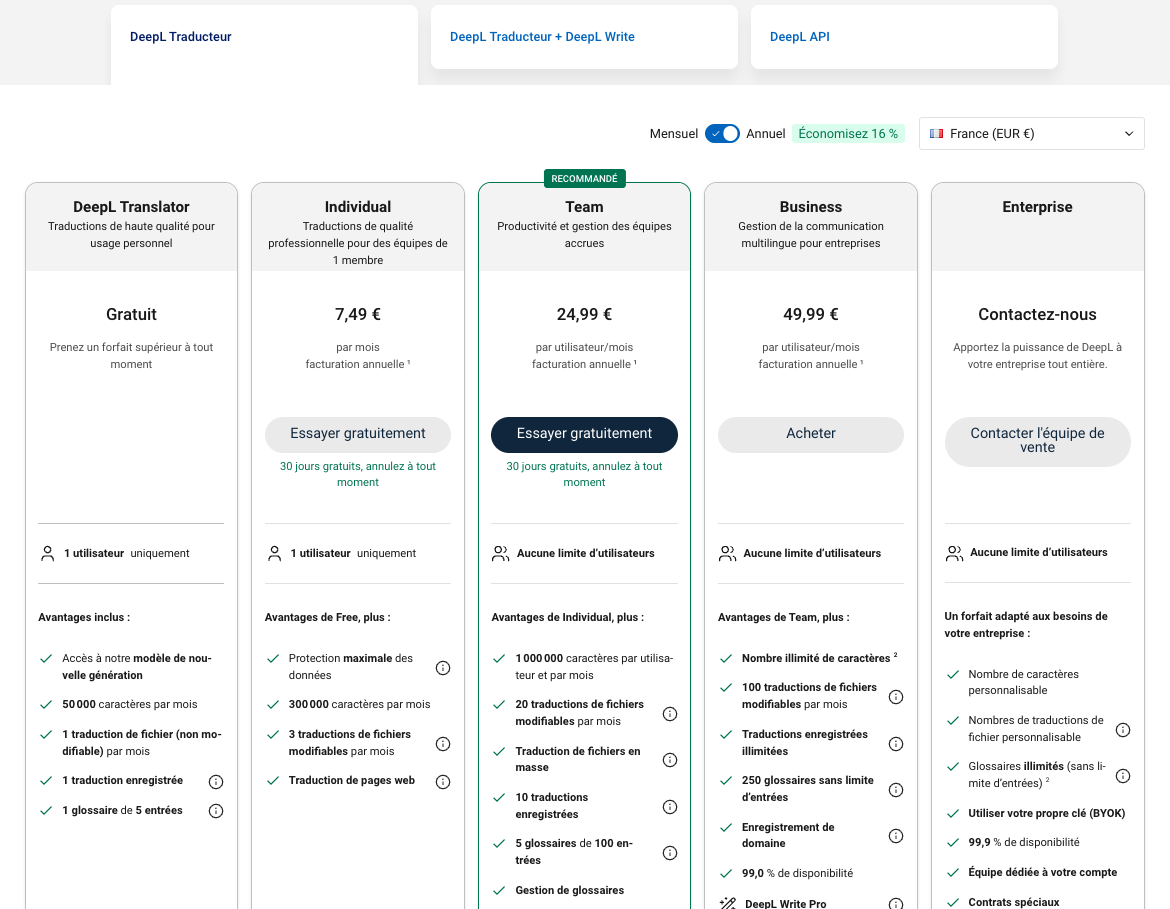The image size is (1170, 909).
Task: Click the Business plan title
Action: (x=811, y=207)
